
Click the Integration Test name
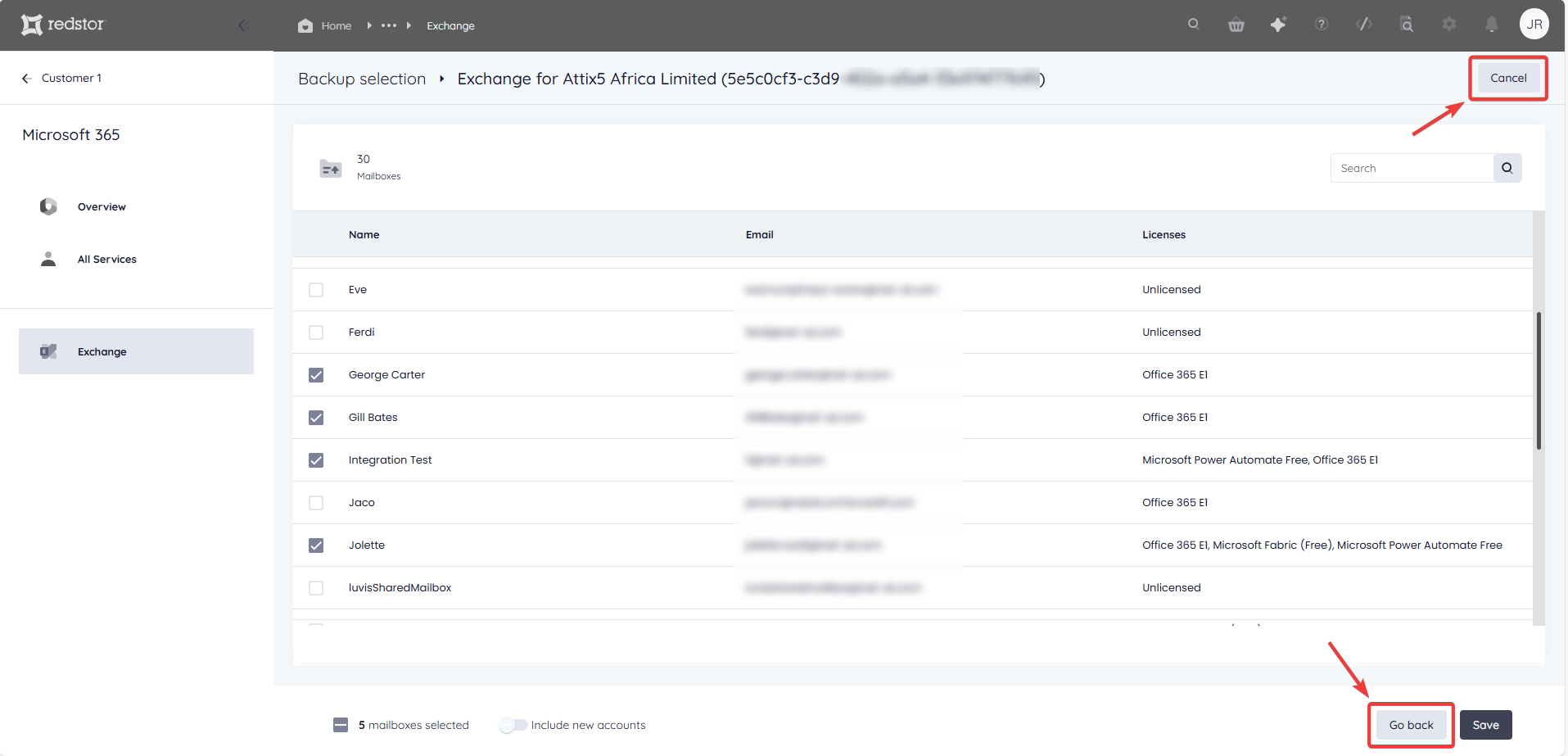coord(390,459)
